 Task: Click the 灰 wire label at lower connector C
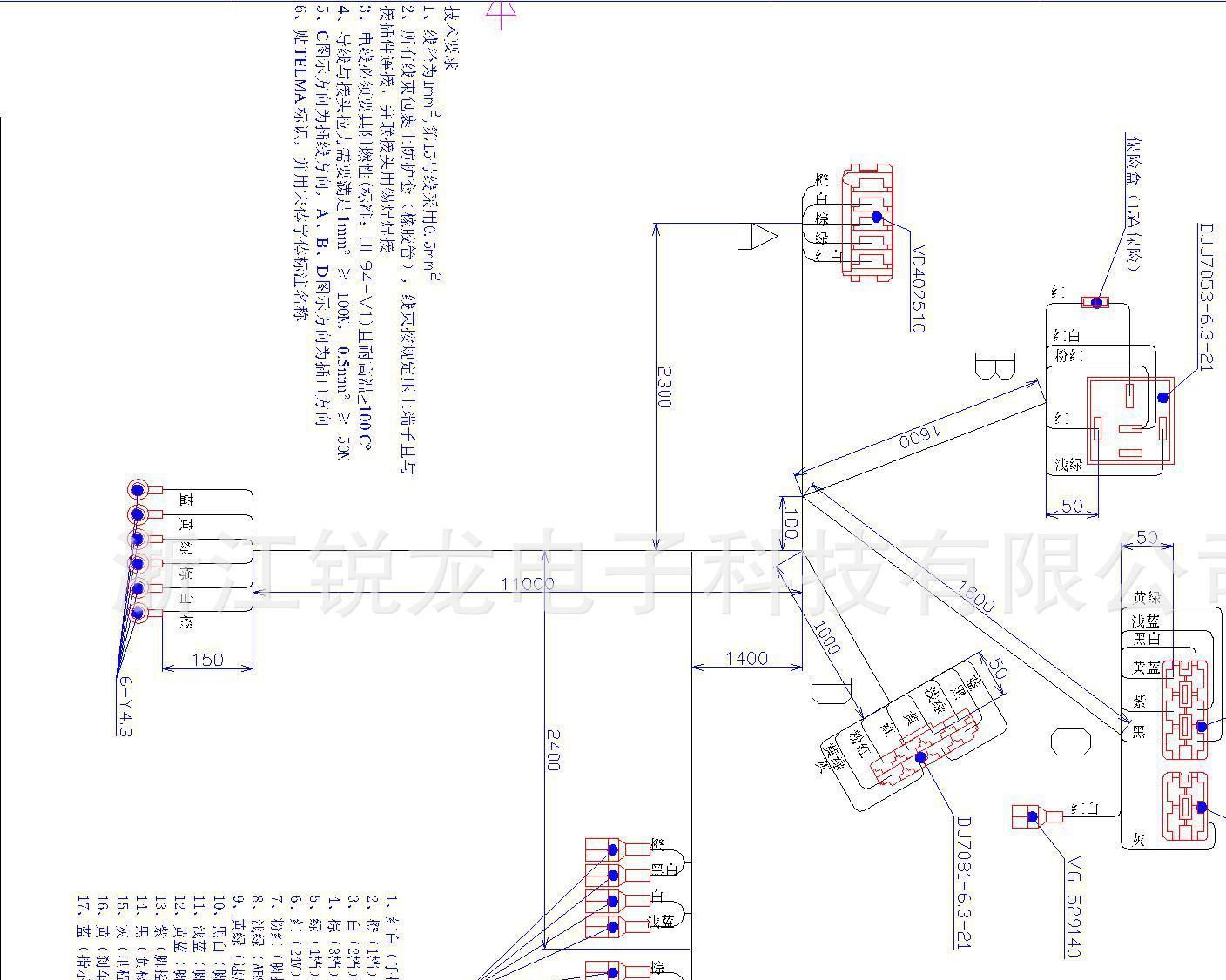[x=1138, y=840]
